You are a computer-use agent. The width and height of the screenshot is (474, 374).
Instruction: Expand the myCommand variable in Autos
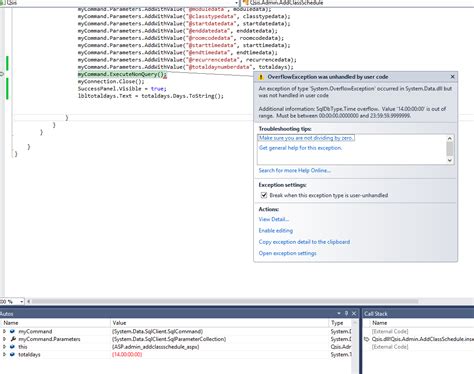(4, 331)
